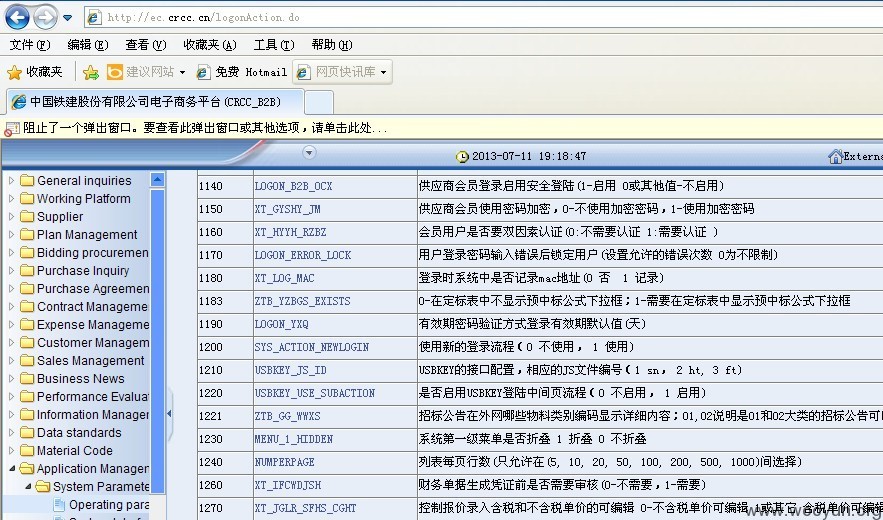Open the SYS_ACTION_NEWLOGIN parameter link
This screenshot has width=883, height=520.
311,347
